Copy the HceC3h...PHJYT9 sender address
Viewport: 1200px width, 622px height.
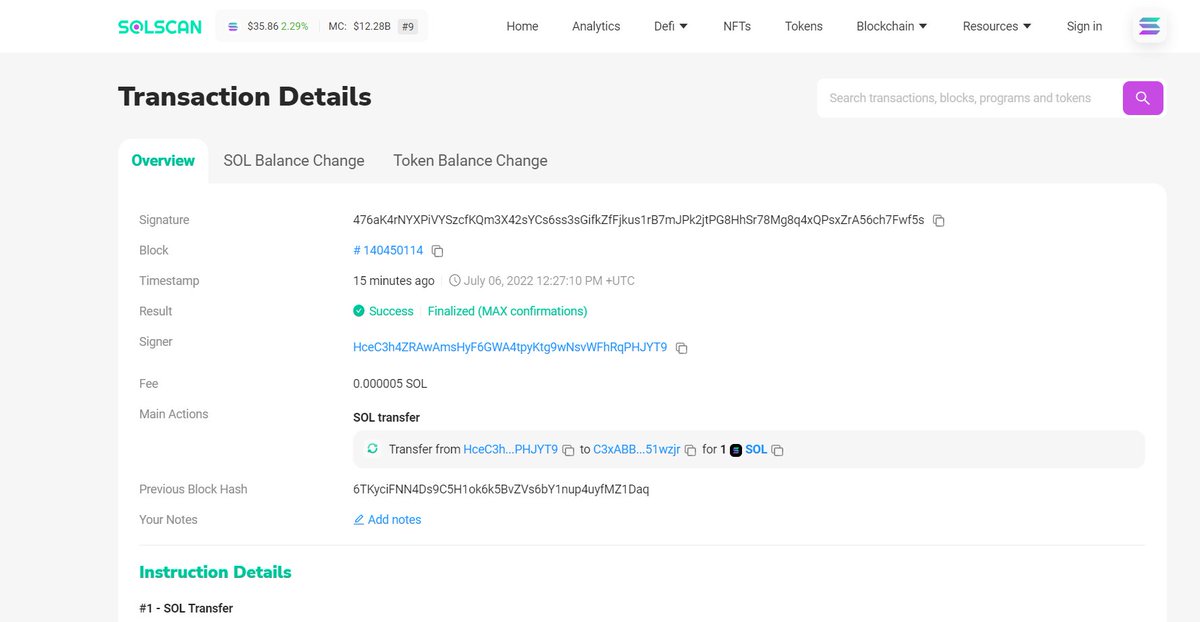(x=568, y=450)
